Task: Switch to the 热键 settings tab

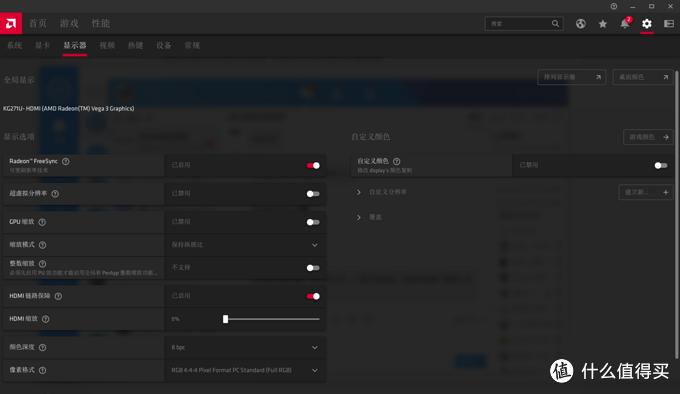Action: click(135, 45)
